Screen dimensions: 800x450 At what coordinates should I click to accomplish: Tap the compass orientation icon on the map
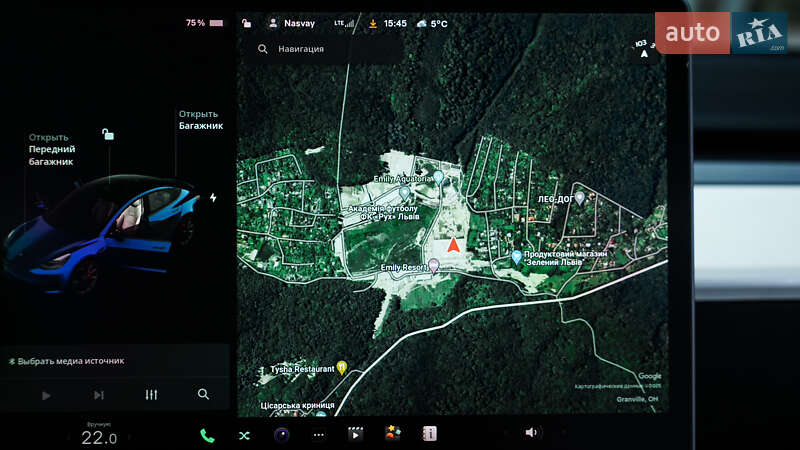point(643,49)
